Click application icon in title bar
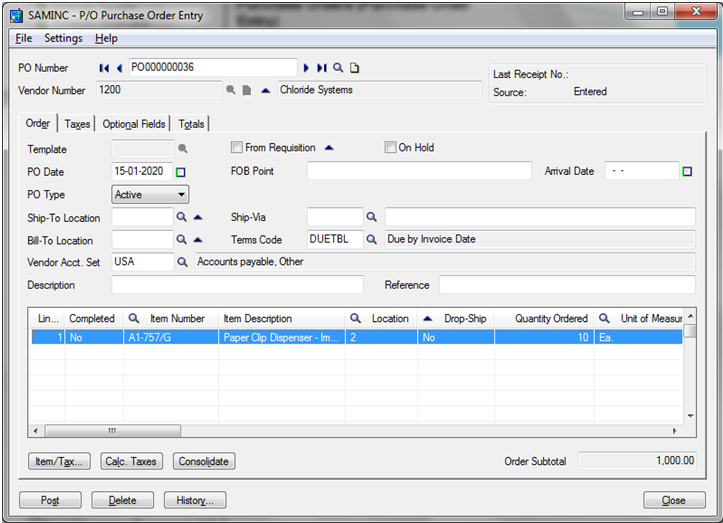 pos(17,16)
